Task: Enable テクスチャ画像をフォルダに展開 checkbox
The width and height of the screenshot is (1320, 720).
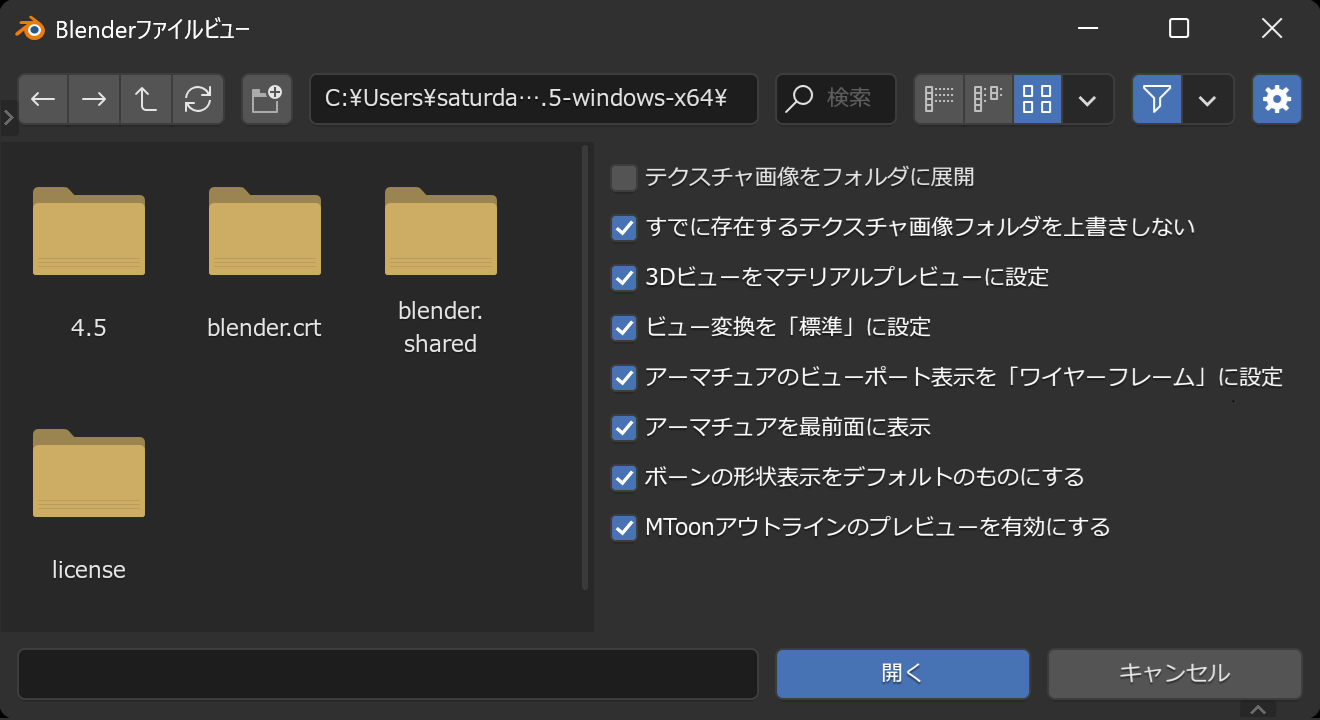Action: coord(624,178)
